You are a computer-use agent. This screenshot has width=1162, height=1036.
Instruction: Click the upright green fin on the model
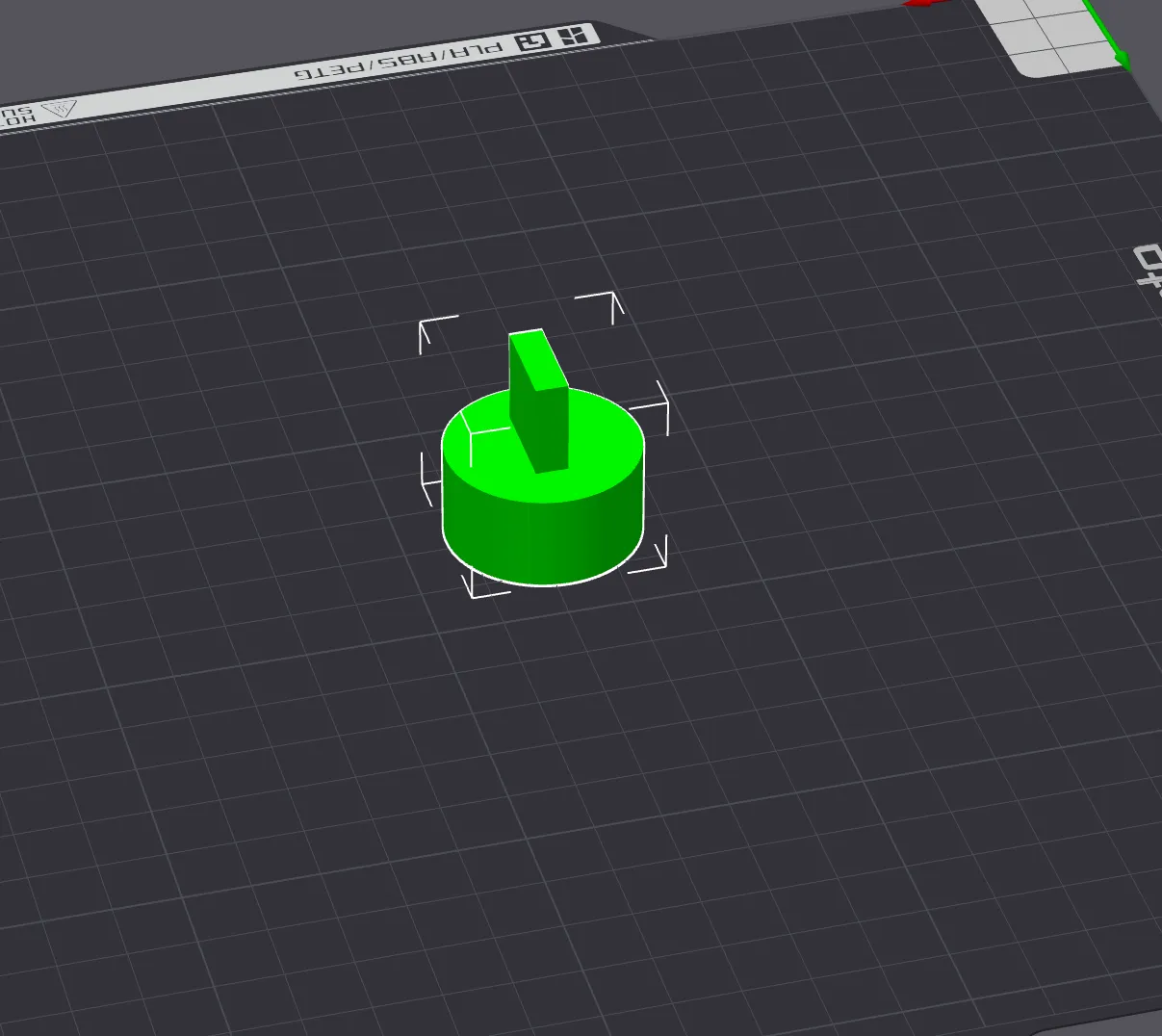coord(538,401)
